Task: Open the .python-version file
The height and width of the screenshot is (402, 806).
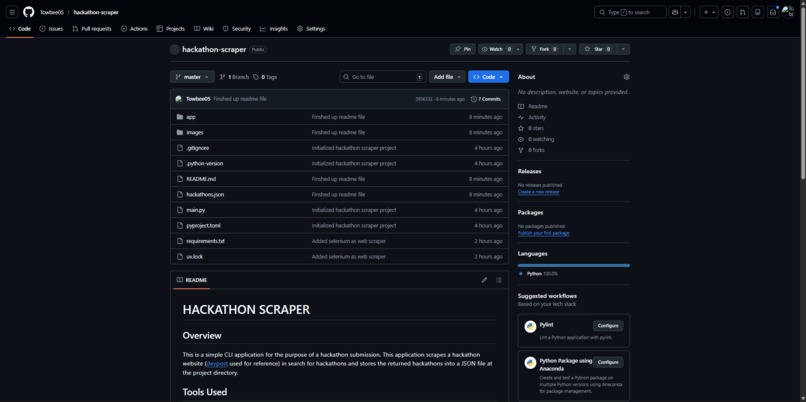Action: [x=205, y=163]
